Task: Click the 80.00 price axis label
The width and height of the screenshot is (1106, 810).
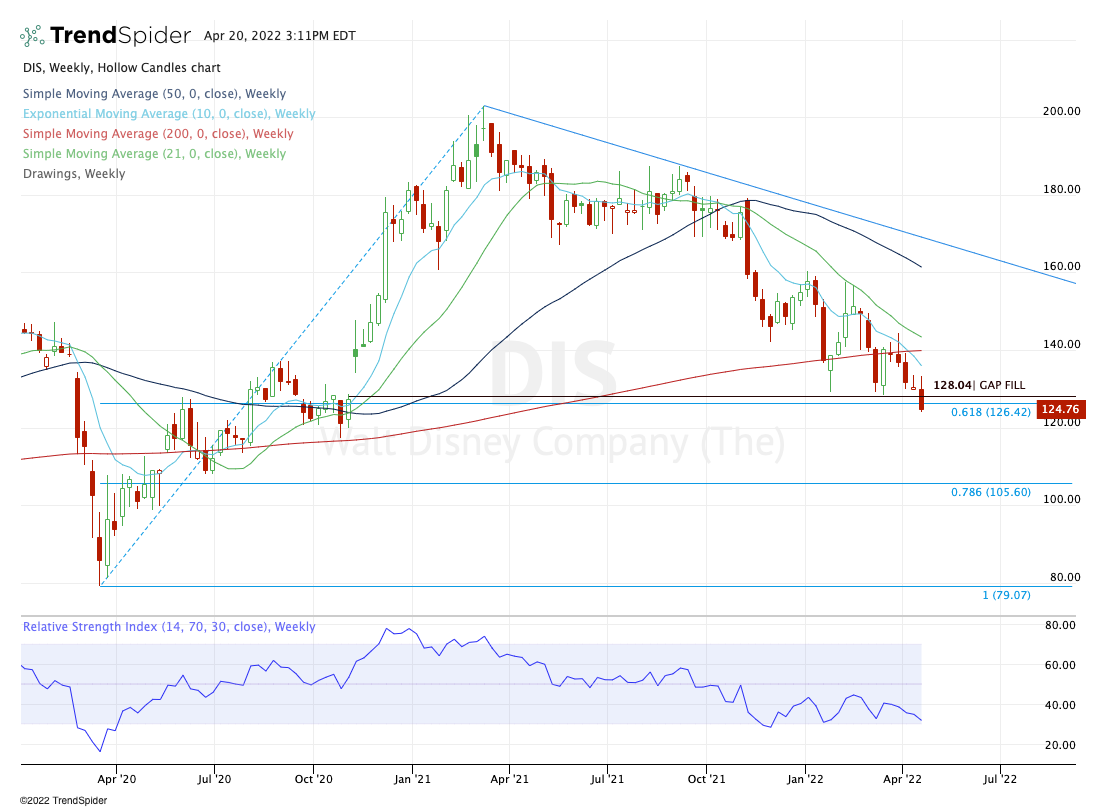Action: [x=1065, y=577]
